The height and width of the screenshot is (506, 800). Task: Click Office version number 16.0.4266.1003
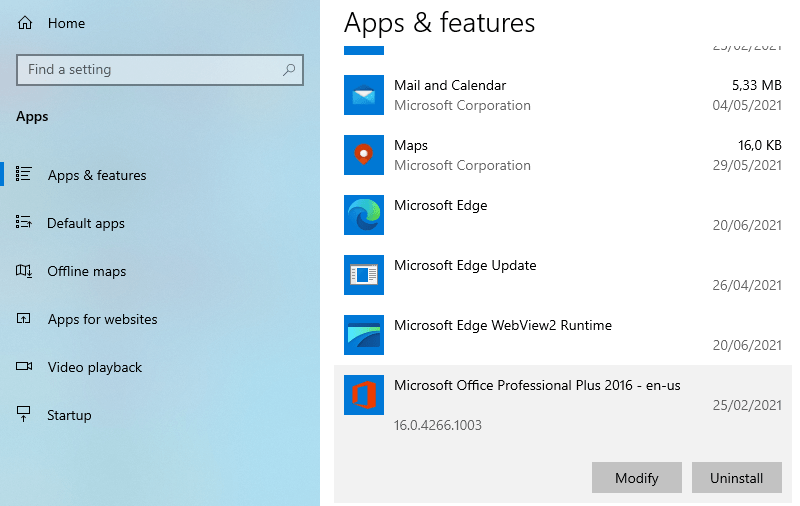click(x=438, y=425)
